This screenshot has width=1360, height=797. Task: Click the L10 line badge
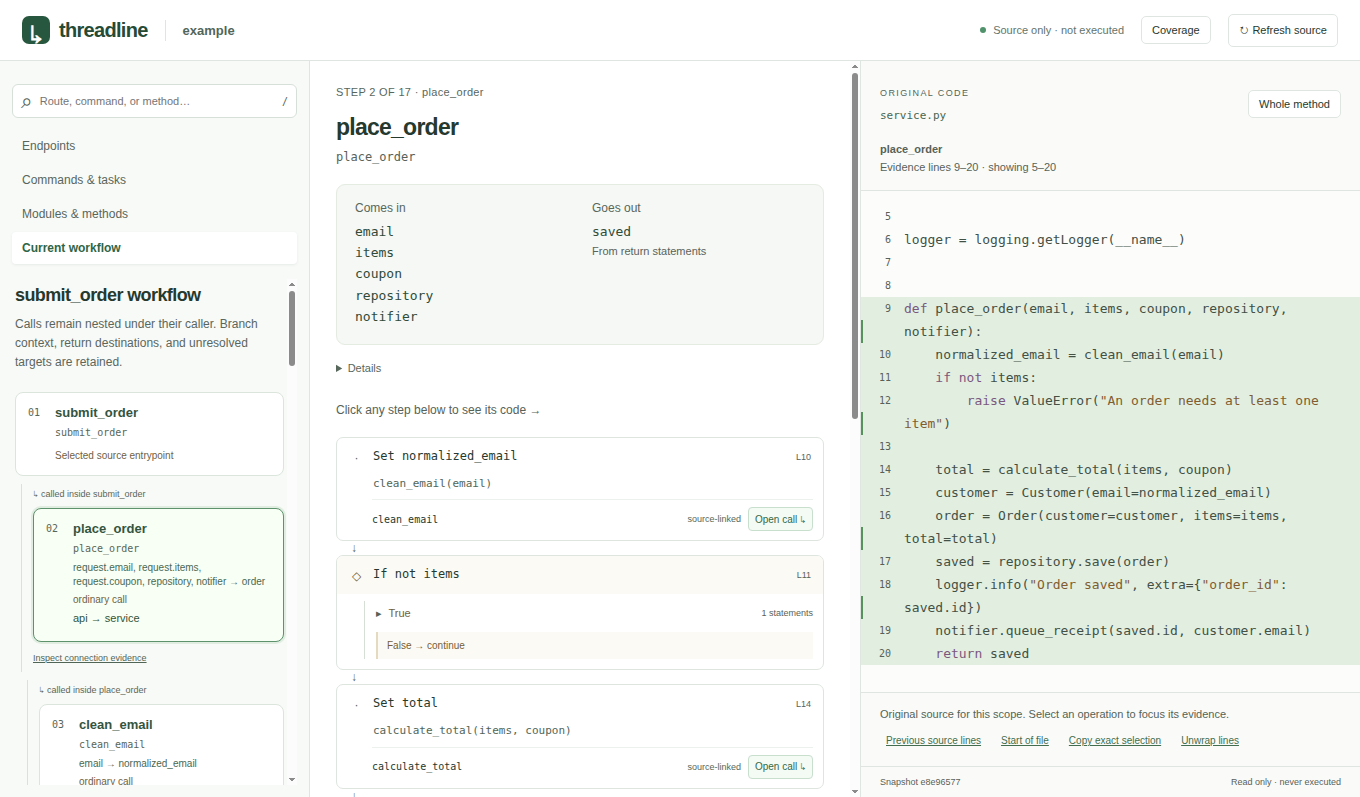pos(804,457)
